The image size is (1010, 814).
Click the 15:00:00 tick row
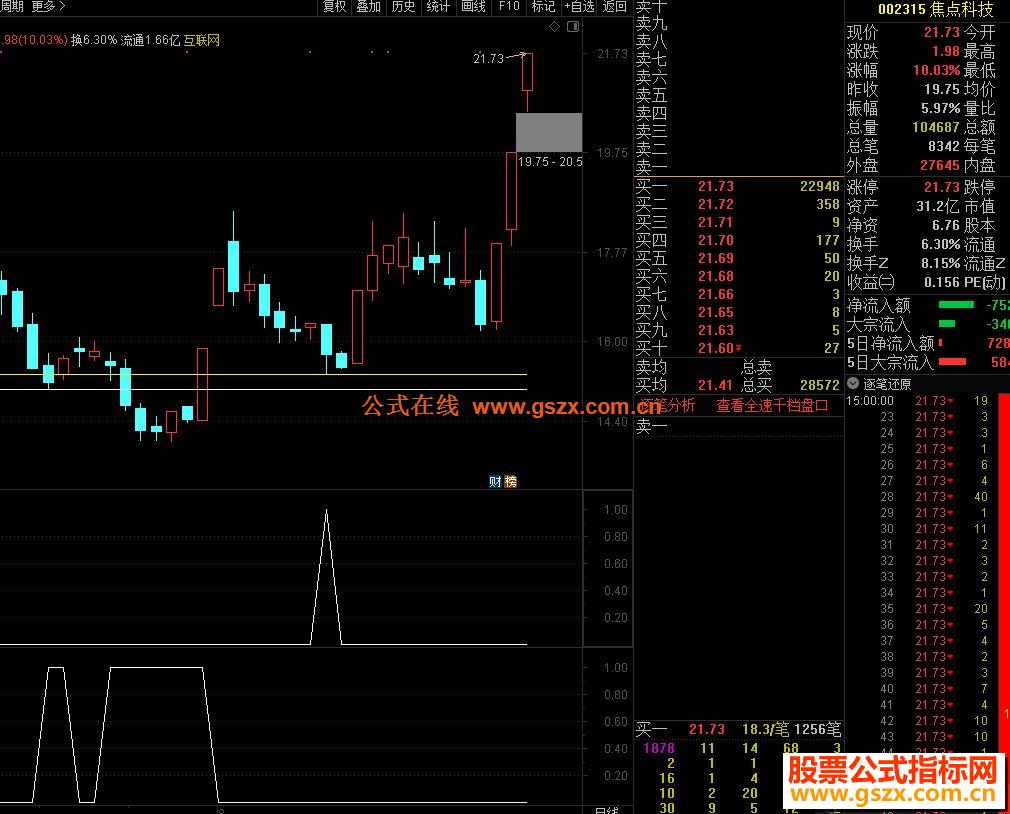click(920, 401)
